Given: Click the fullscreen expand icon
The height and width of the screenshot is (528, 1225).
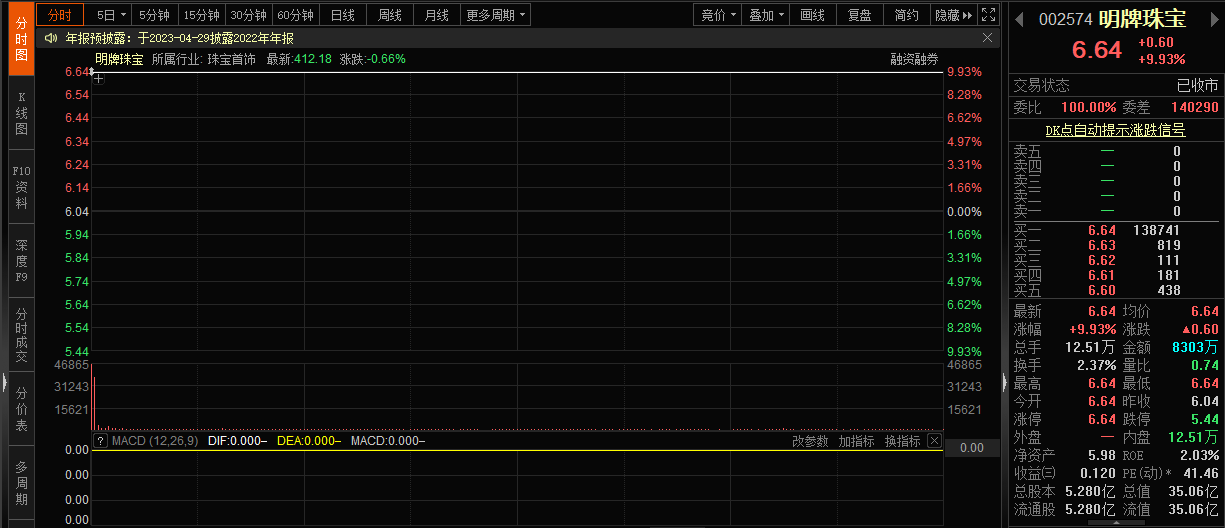Looking at the screenshot, I should (x=988, y=15).
